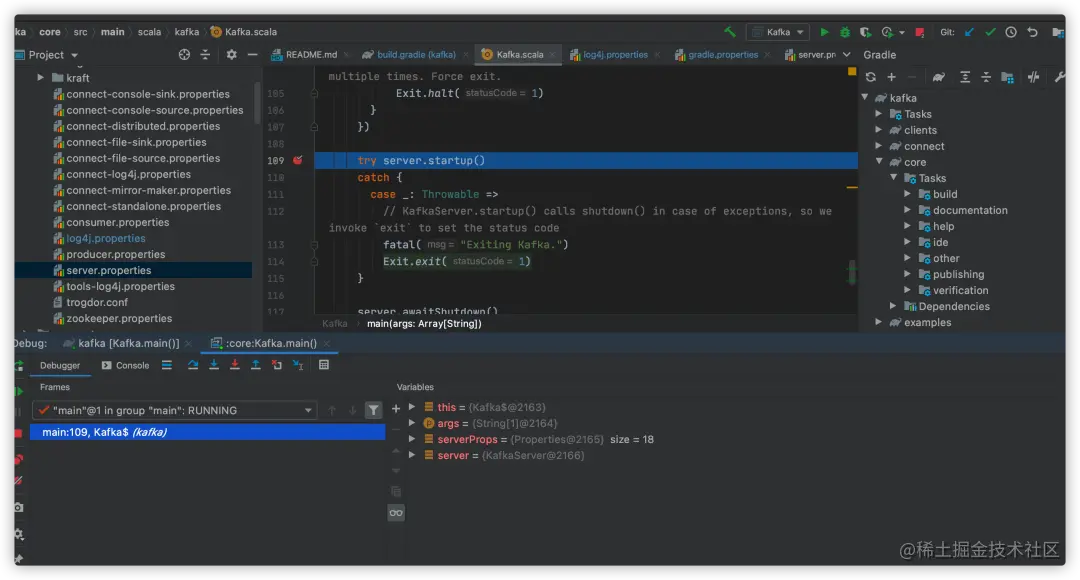Open Gradle build tool settings wrench
This screenshot has height=580, width=1080.
coord(1059,77)
